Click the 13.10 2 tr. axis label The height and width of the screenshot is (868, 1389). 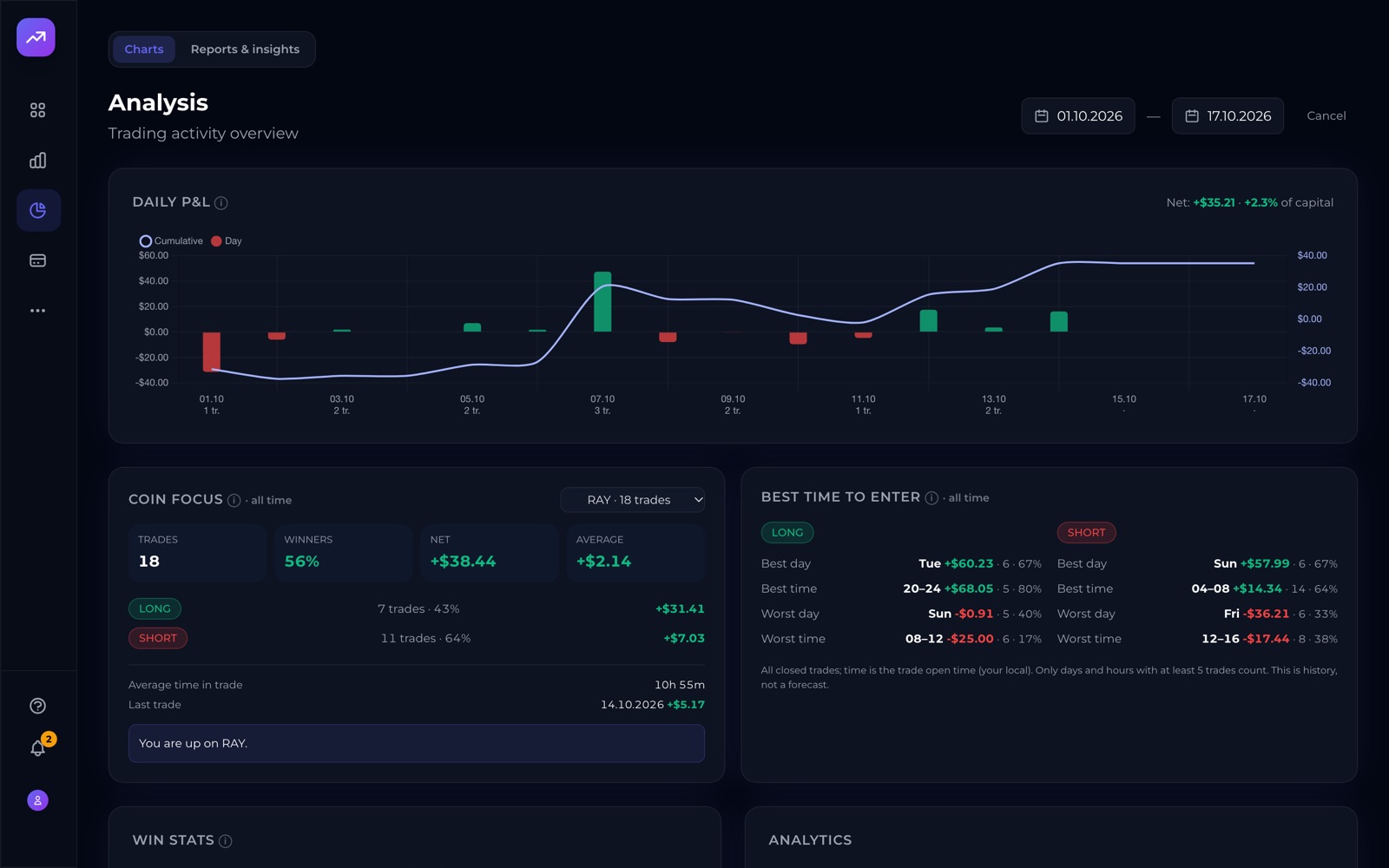(994, 404)
